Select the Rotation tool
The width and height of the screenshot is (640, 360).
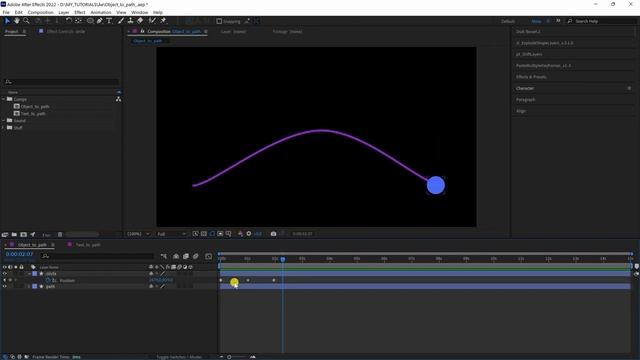tap(69, 20)
